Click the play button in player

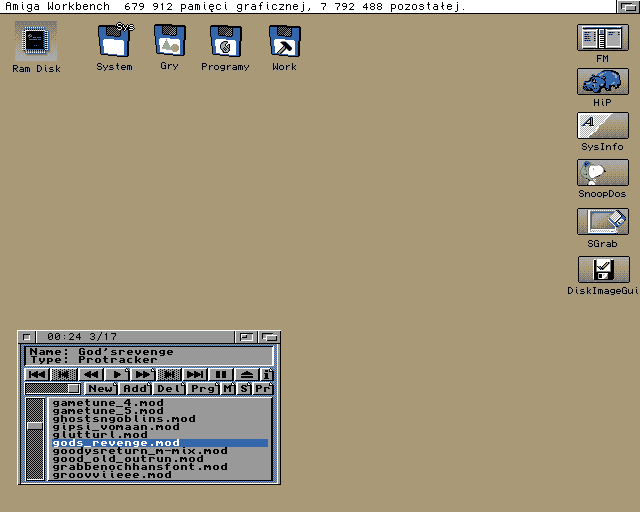(117, 374)
